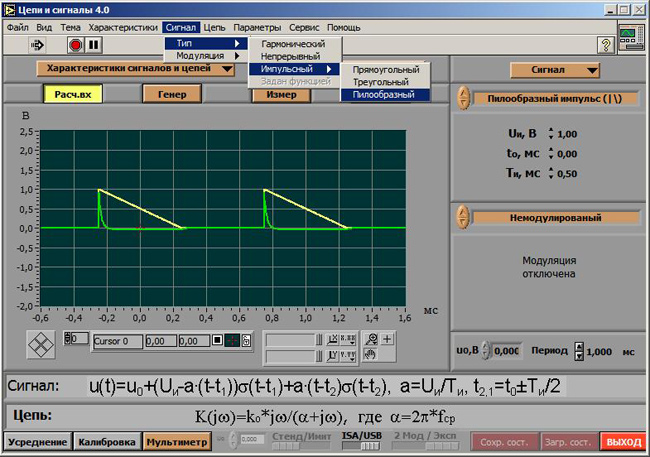The width and height of the screenshot is (650, 457).
Task: Open the Цепь menu
Action: pos(214,28)
